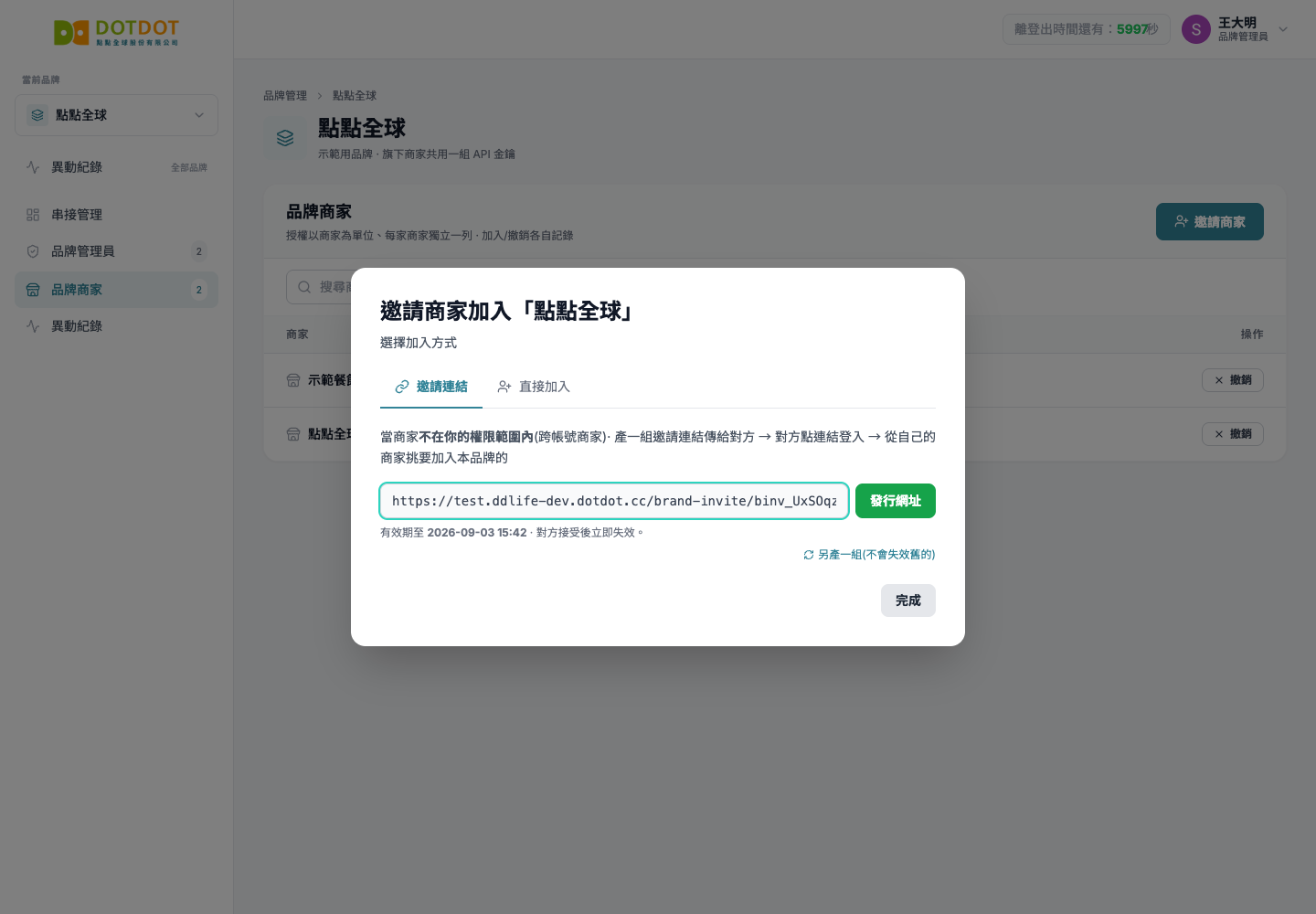
Task: Open 異動紀錄 with 全部品牌 label in sidebar
Action: pos(116,167)
